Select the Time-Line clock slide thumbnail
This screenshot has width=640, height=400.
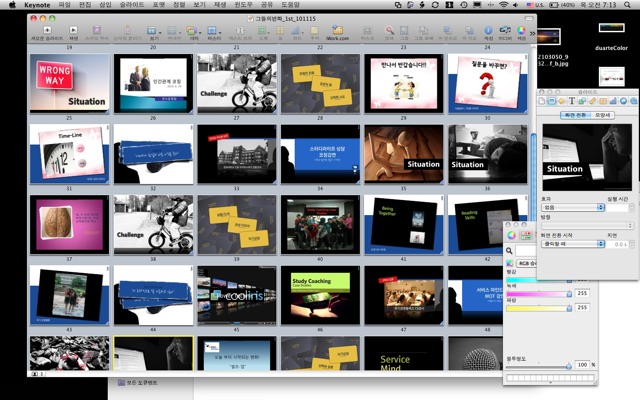pyautogui.click(x=69, y=154)
